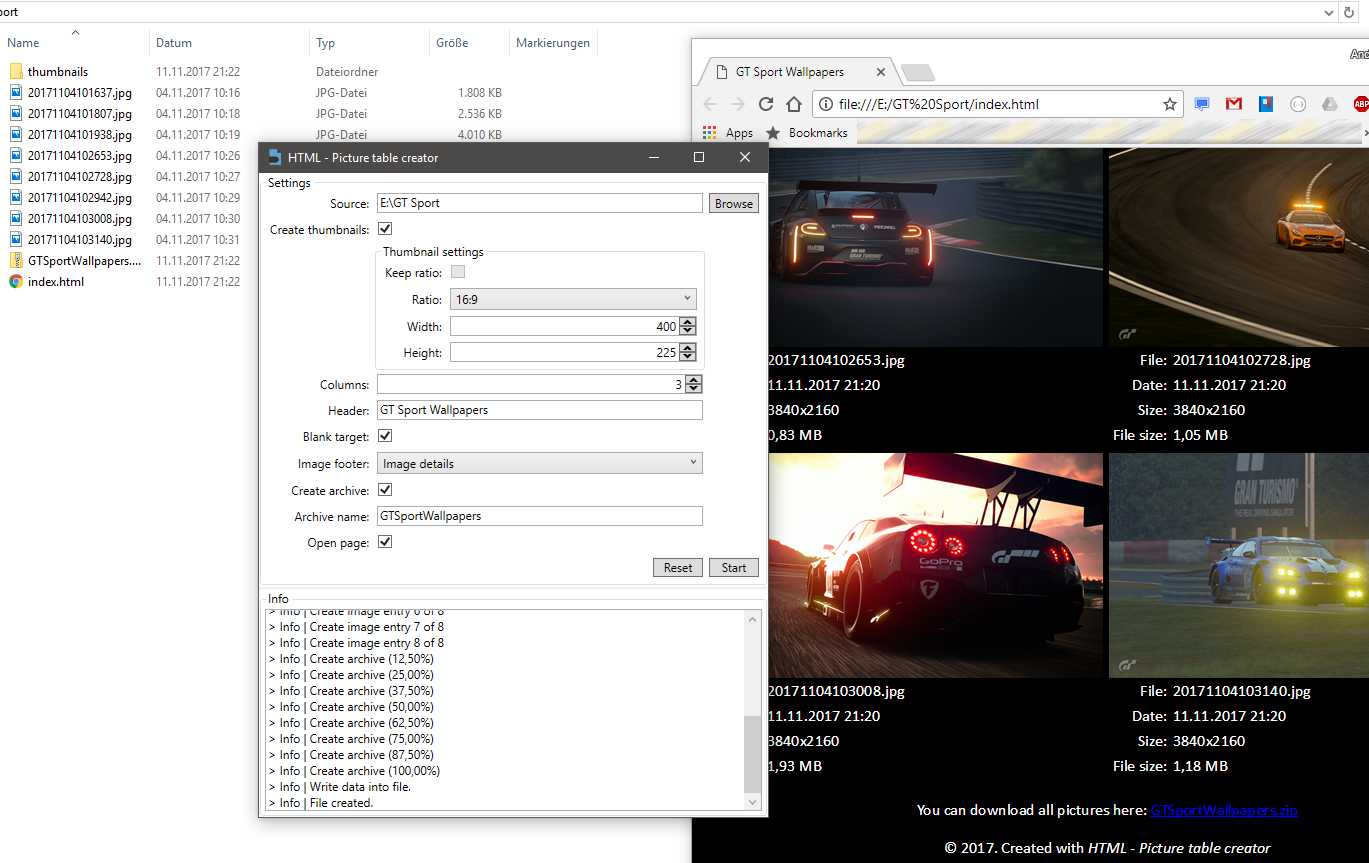Open the Apps grid in the bookmarks bar
Viewport: 1369px width, 863px height.
[x=728, y=133]
